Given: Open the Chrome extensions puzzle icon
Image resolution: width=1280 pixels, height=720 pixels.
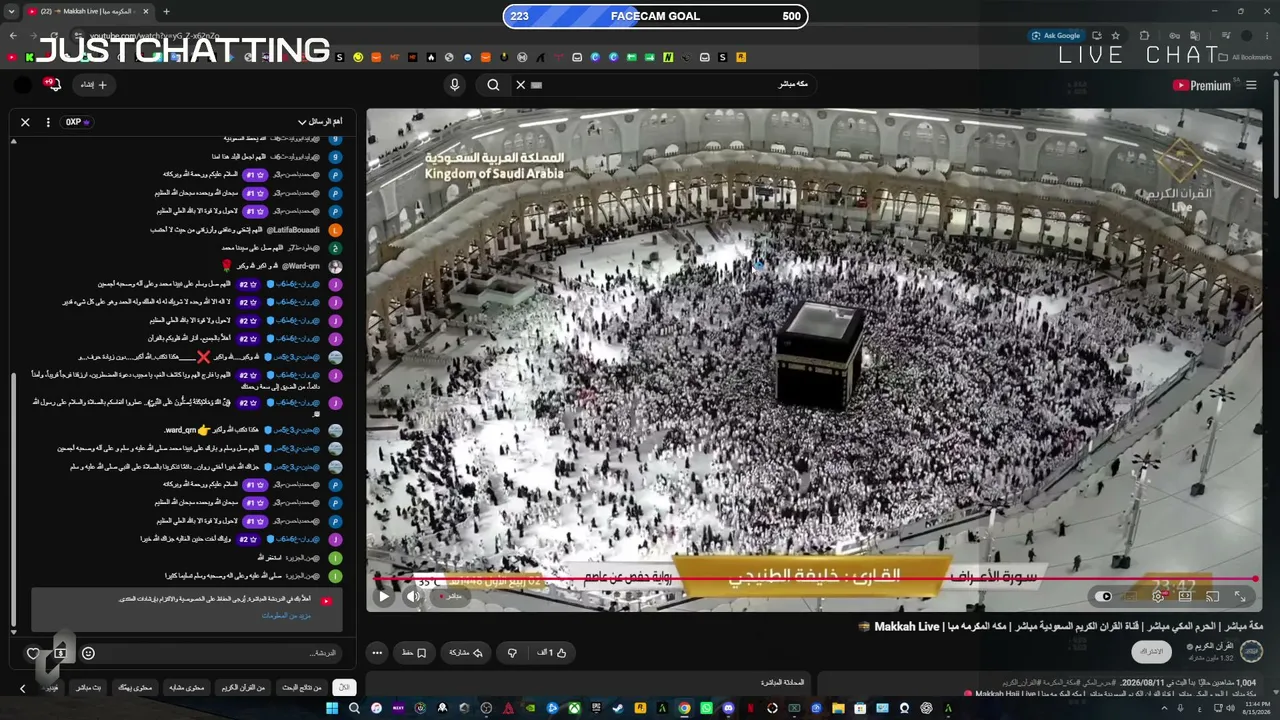Looking at the screenshot, I should pyautogui.click(x=1144, y=35).
